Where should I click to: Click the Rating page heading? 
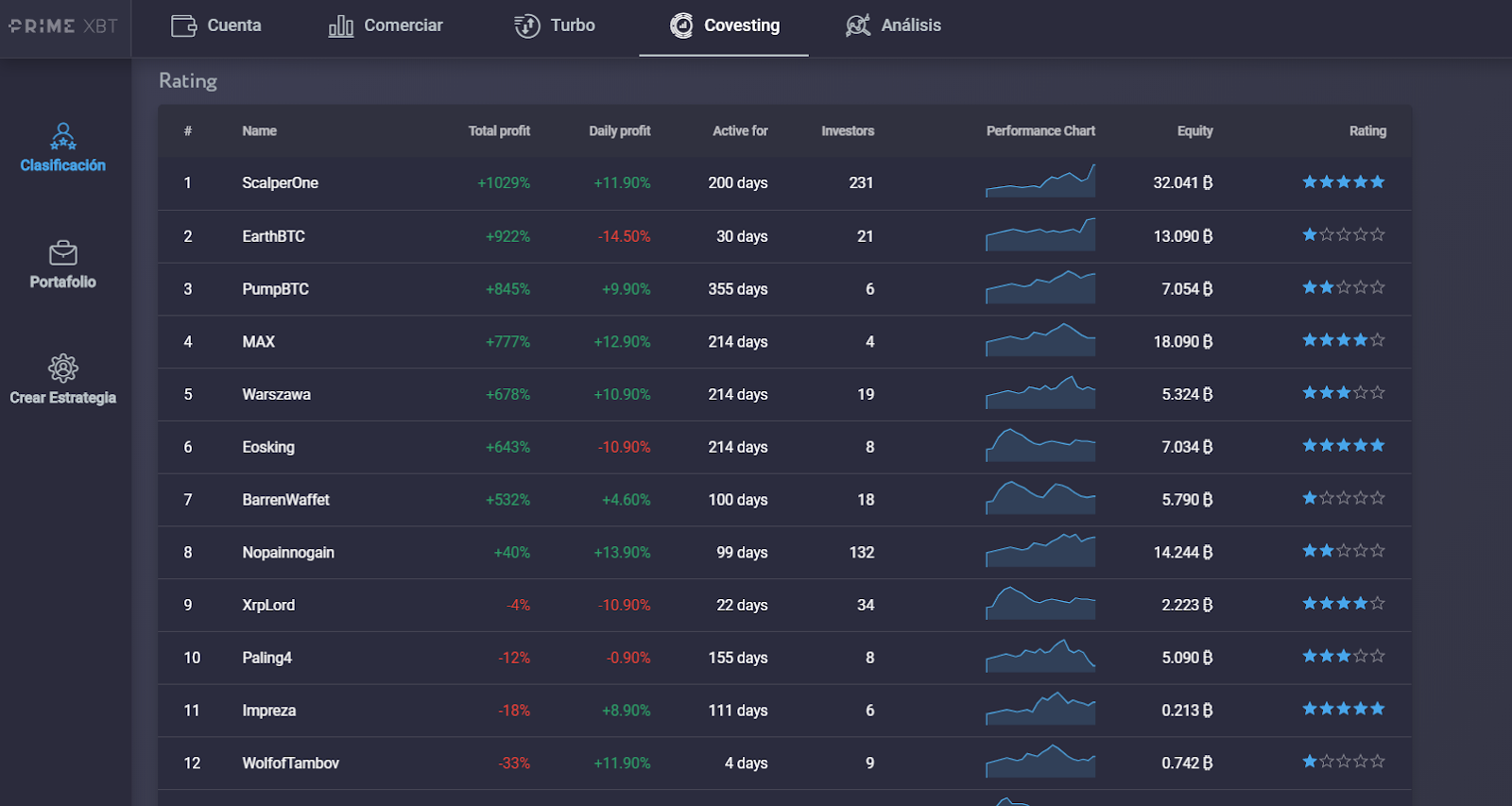pyautogui.click(x=188, y=81)
